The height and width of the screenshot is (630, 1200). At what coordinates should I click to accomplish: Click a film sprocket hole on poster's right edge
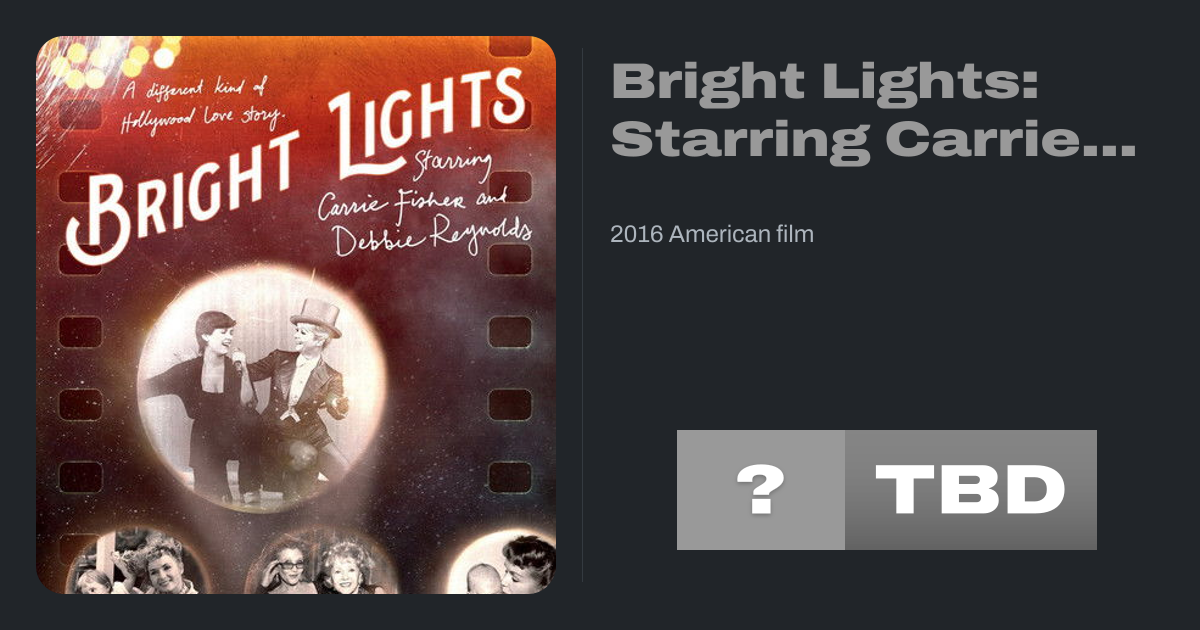click(x=509, y=331)
